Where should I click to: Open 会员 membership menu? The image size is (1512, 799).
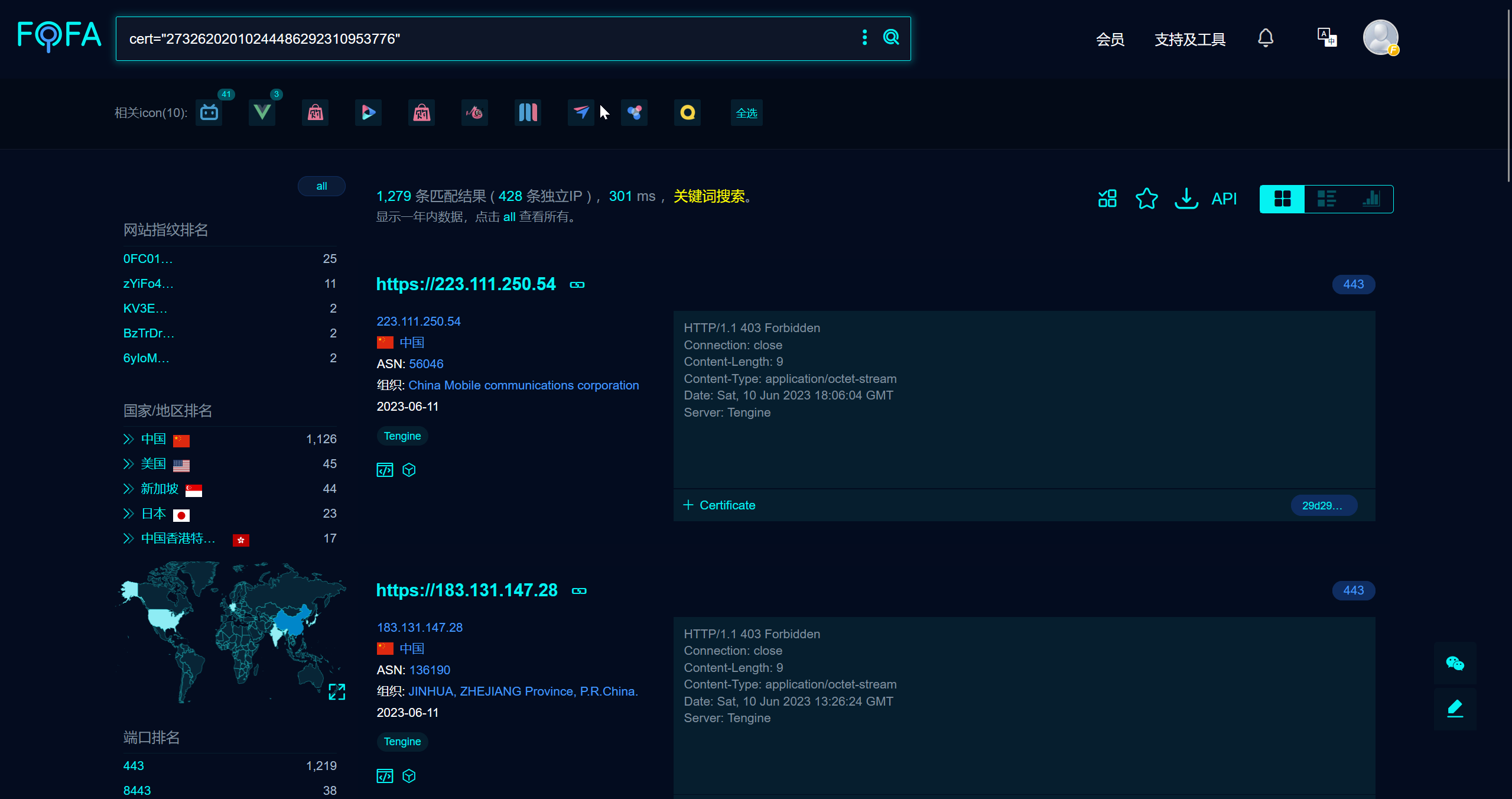1110,40
